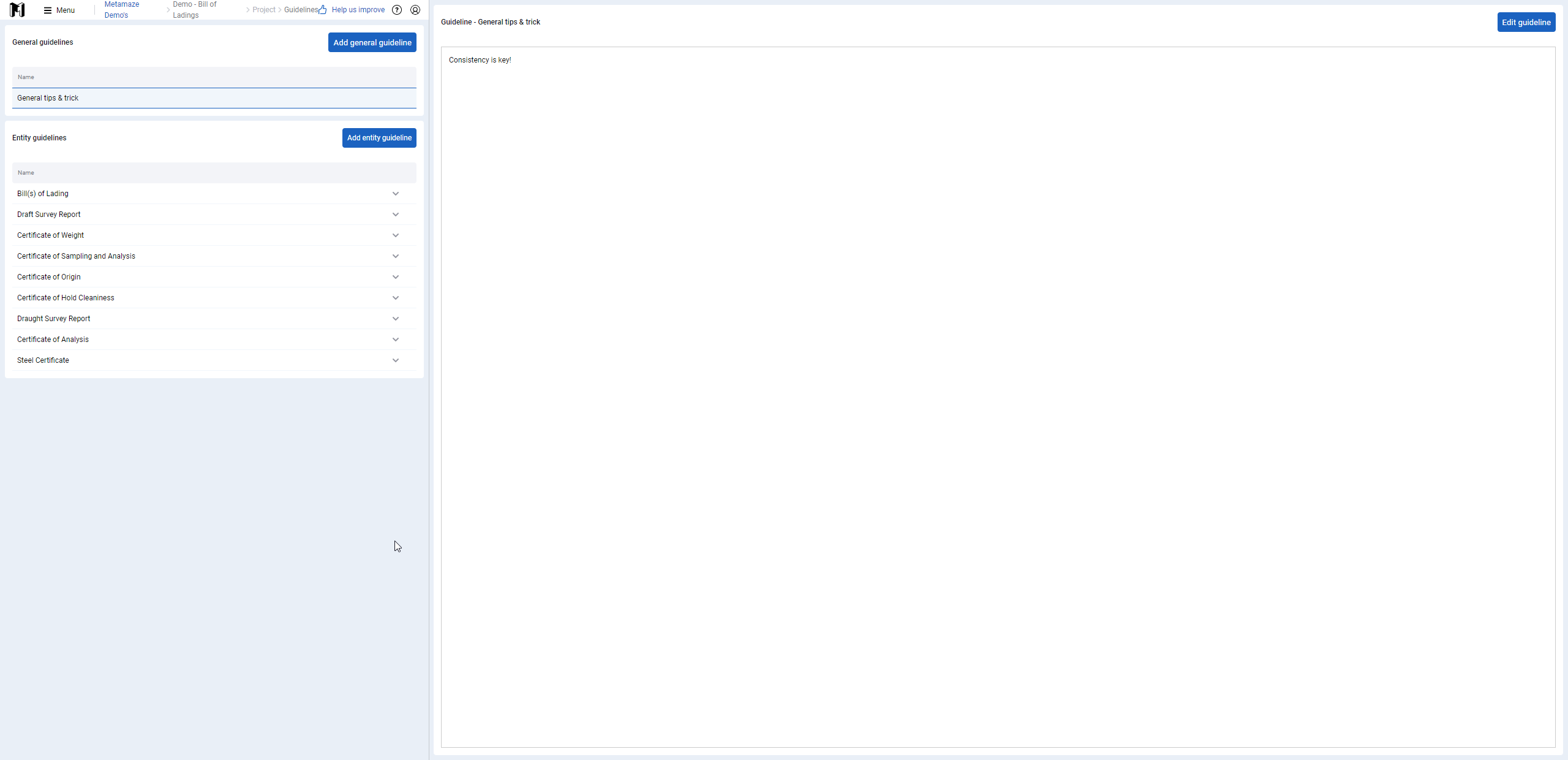Expand the Certificate of Analysis chevron
The width and height of the screenshot is (1568, 760).
click(396, 340)
